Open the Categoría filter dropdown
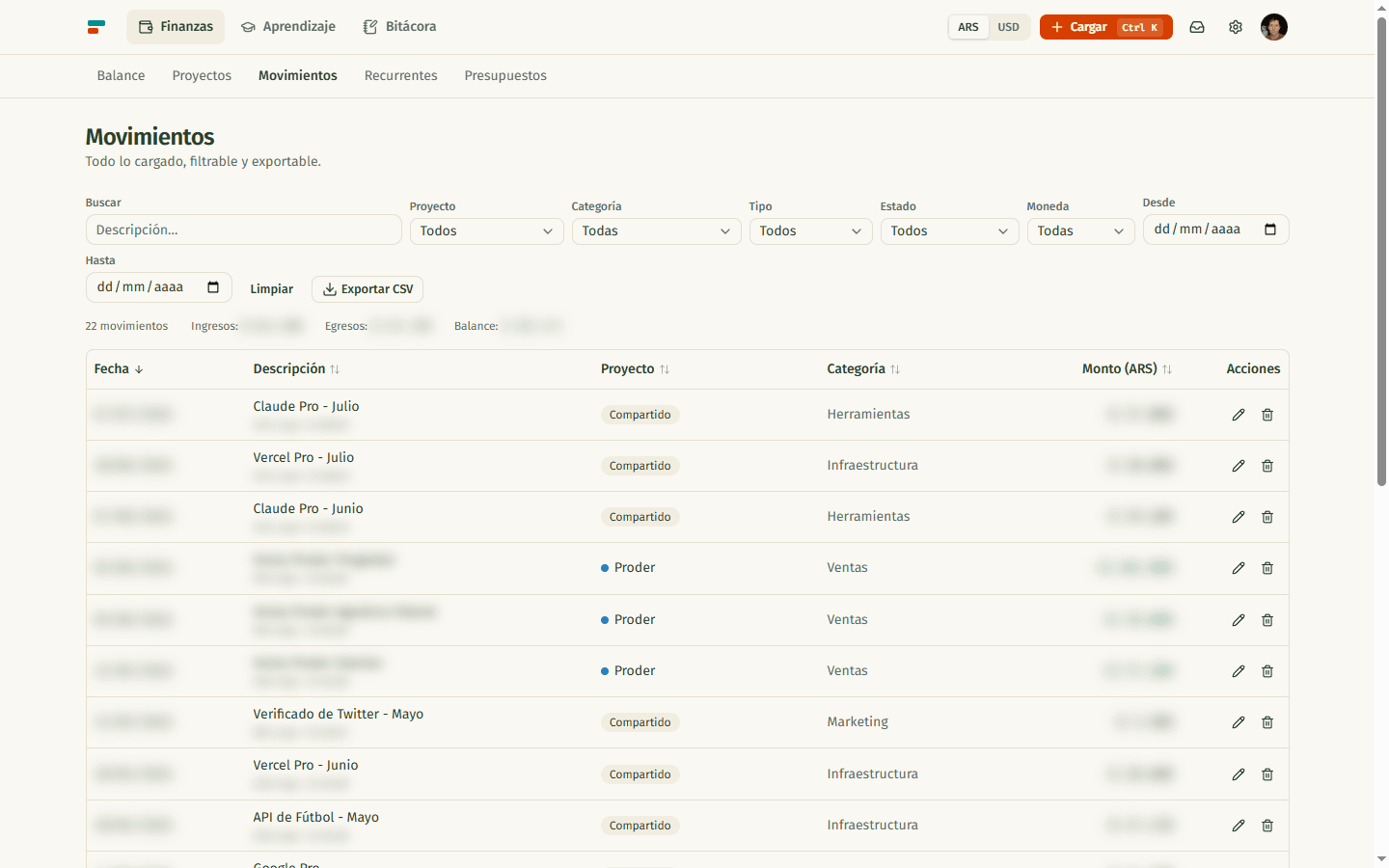1389x868 pixels. 656,231
